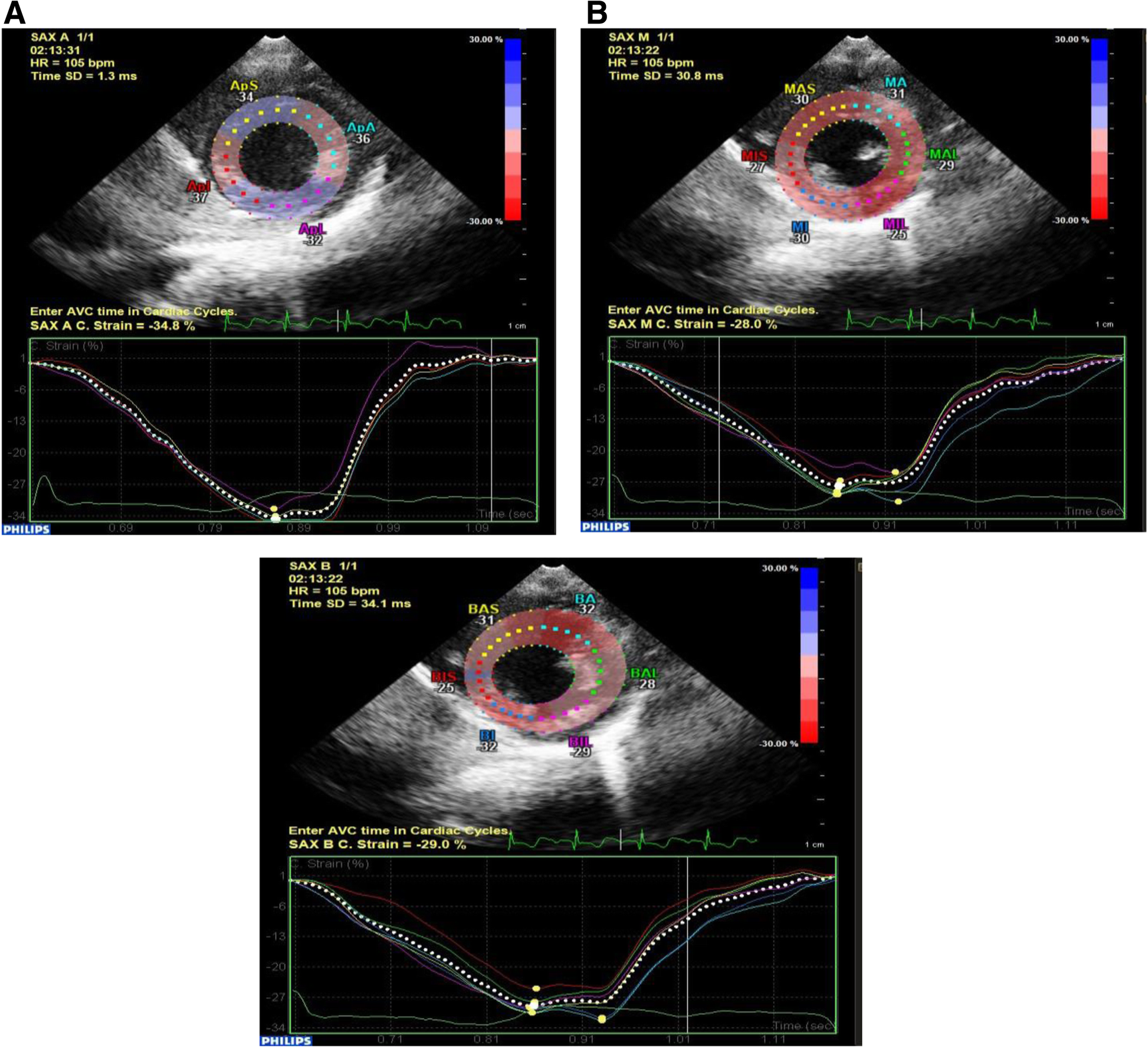The height and width of the screenshot is (1048, 1148).
Task: Click the white time cursor in SAX M graph
Action: 719,427
